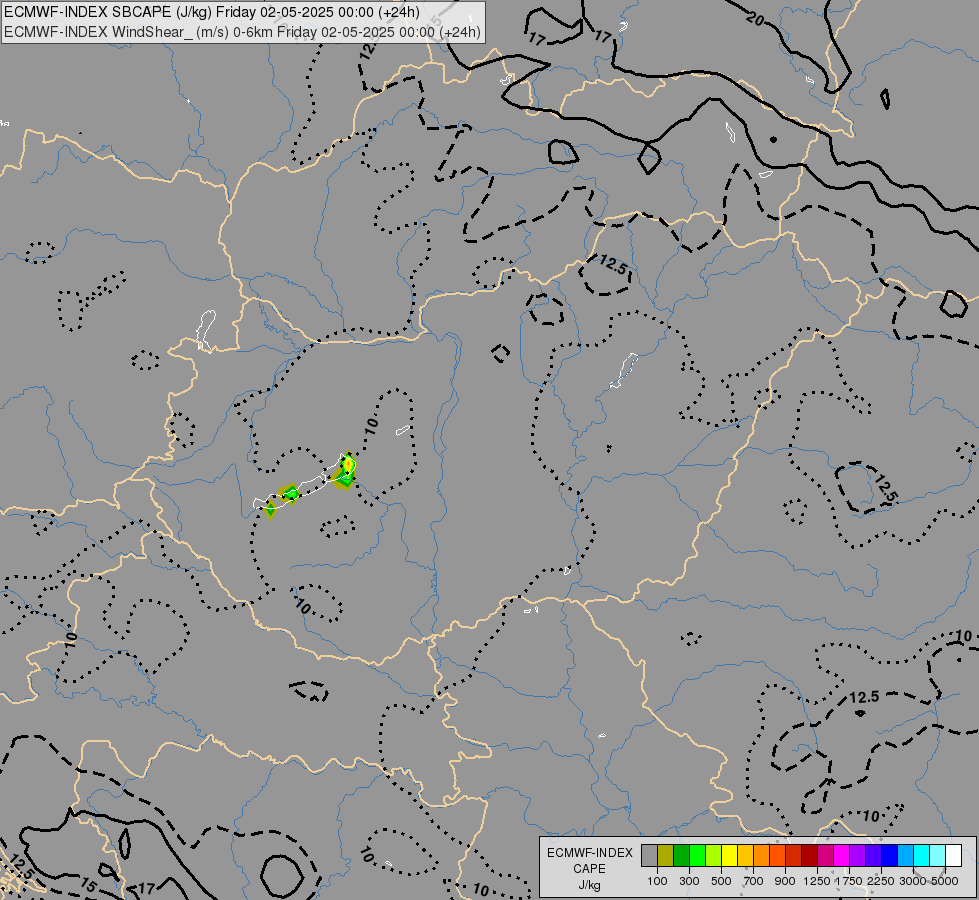Click the legend value 100
This screenshot has height=900, width=979.
657,881
